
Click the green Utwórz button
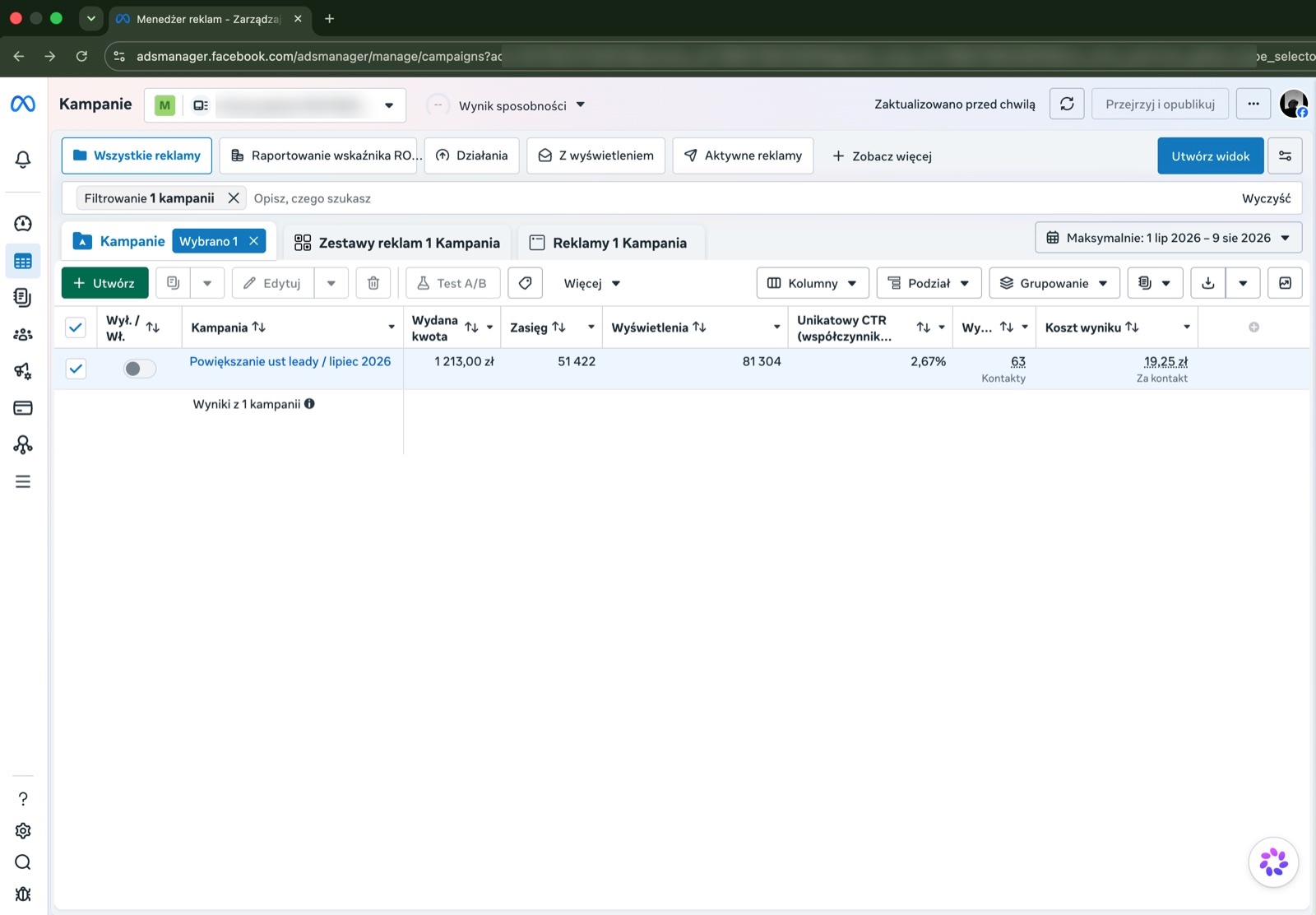(104, 283)
